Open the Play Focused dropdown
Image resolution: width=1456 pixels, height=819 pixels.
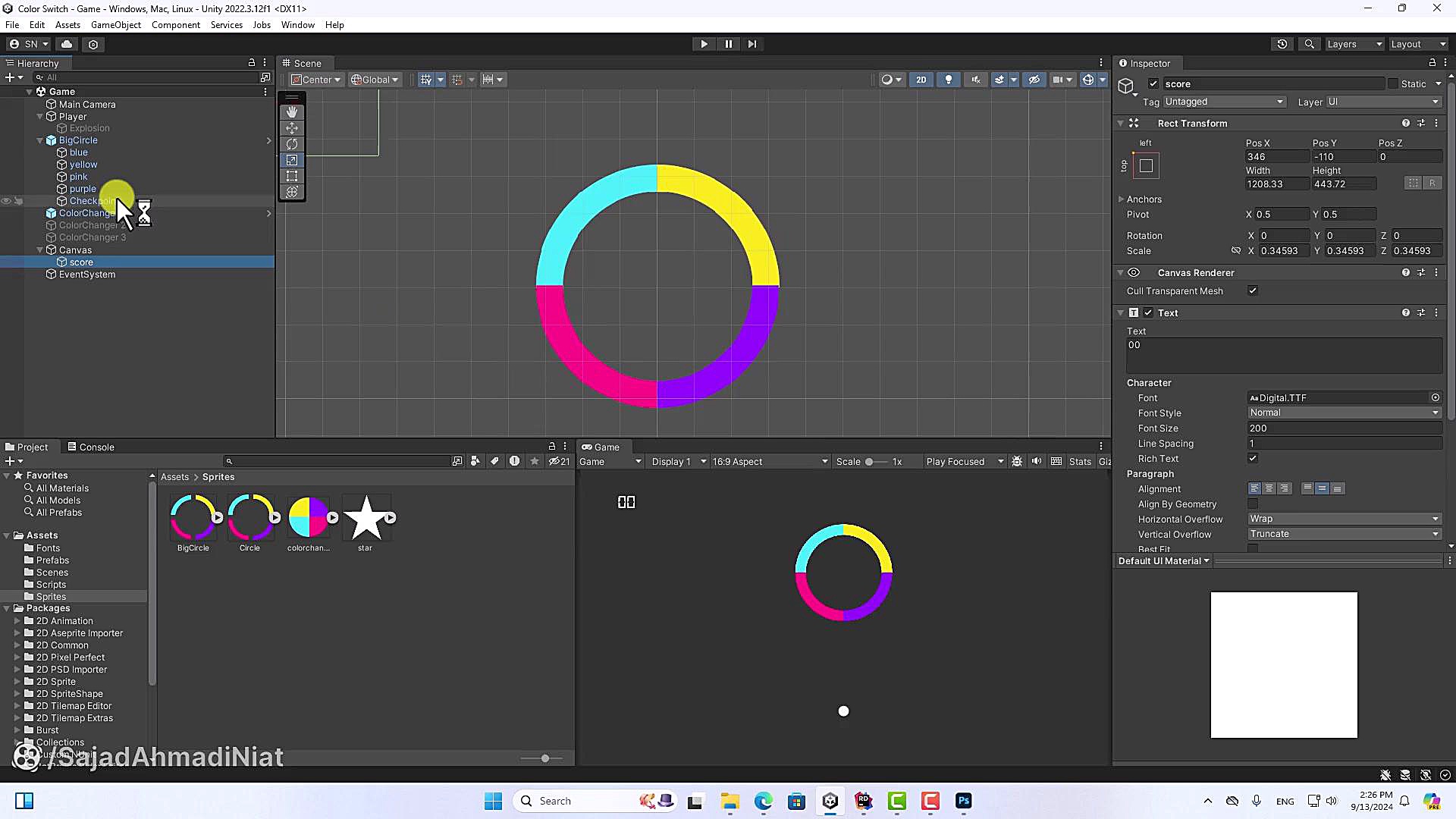[965, 461]
